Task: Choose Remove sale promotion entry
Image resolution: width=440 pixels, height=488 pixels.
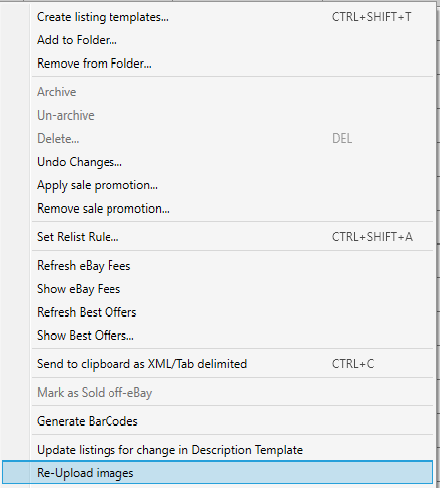Action: (x=217, y=209)
